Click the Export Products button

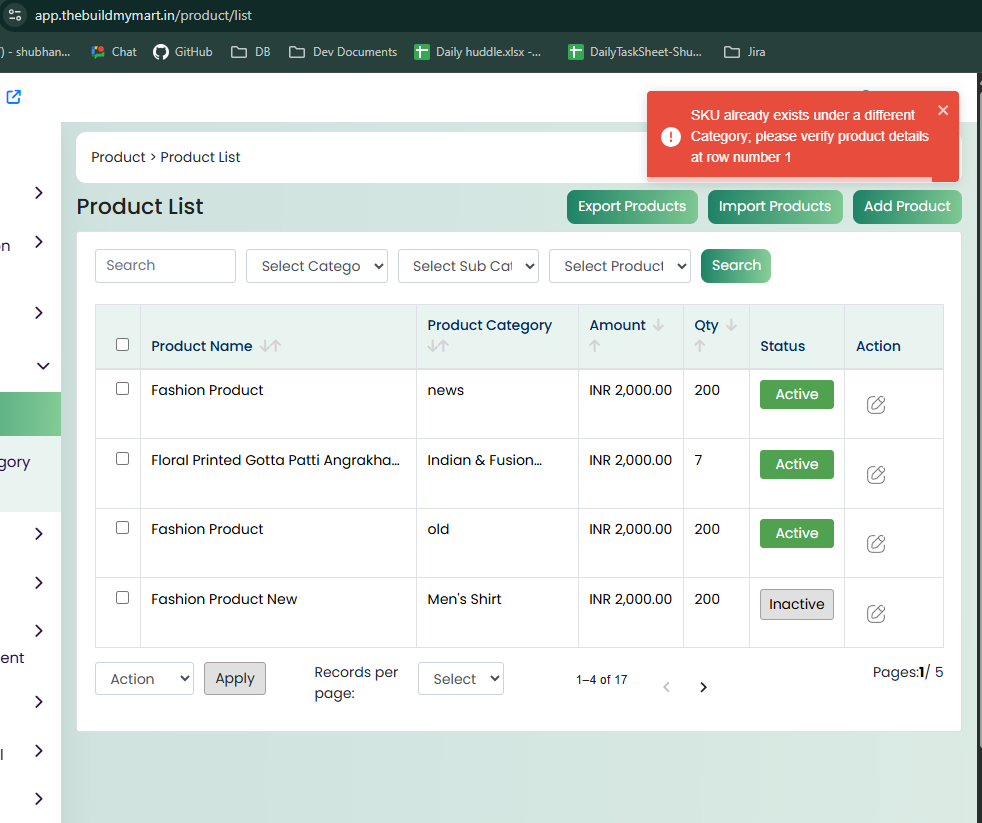tap(633, 207)
